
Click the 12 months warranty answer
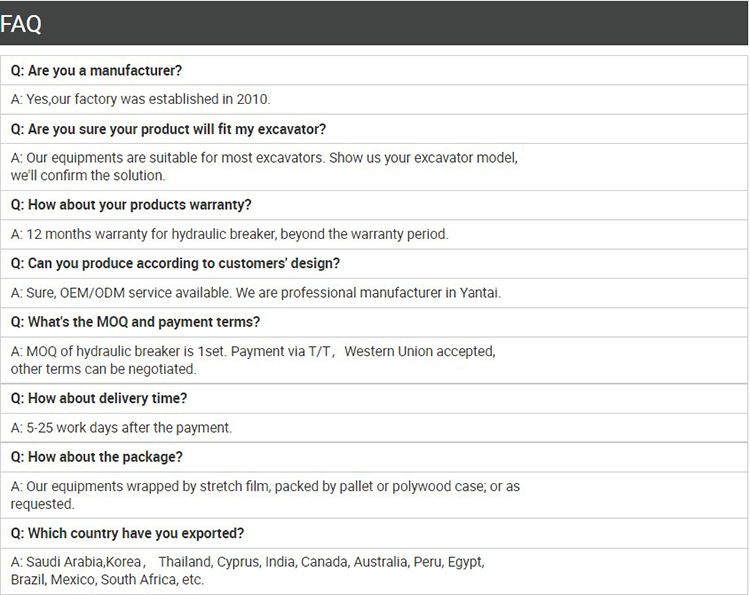229,234
